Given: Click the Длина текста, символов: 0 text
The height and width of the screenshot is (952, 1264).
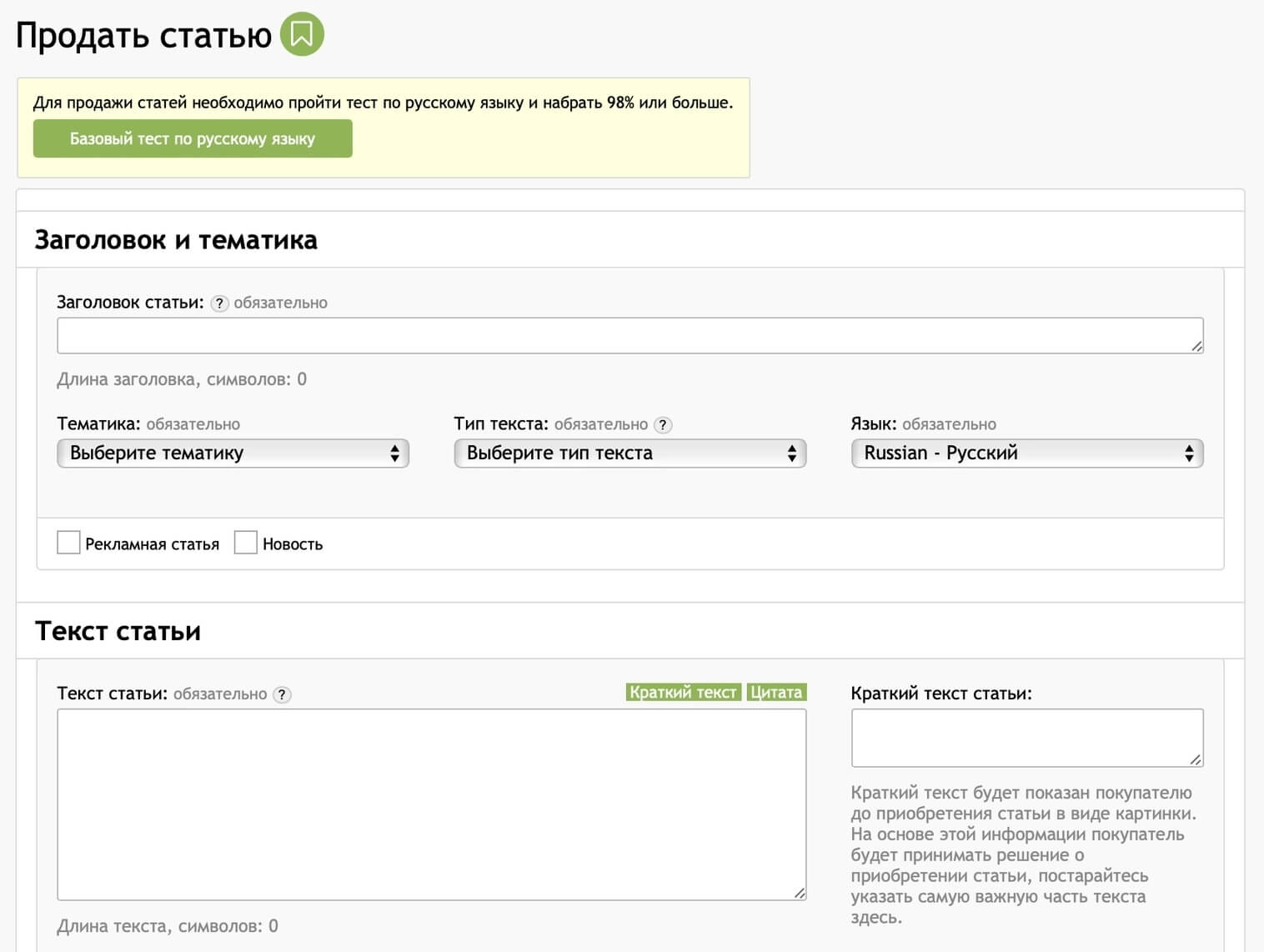Looking at the screenshot, I should click(x=168, y=926).
